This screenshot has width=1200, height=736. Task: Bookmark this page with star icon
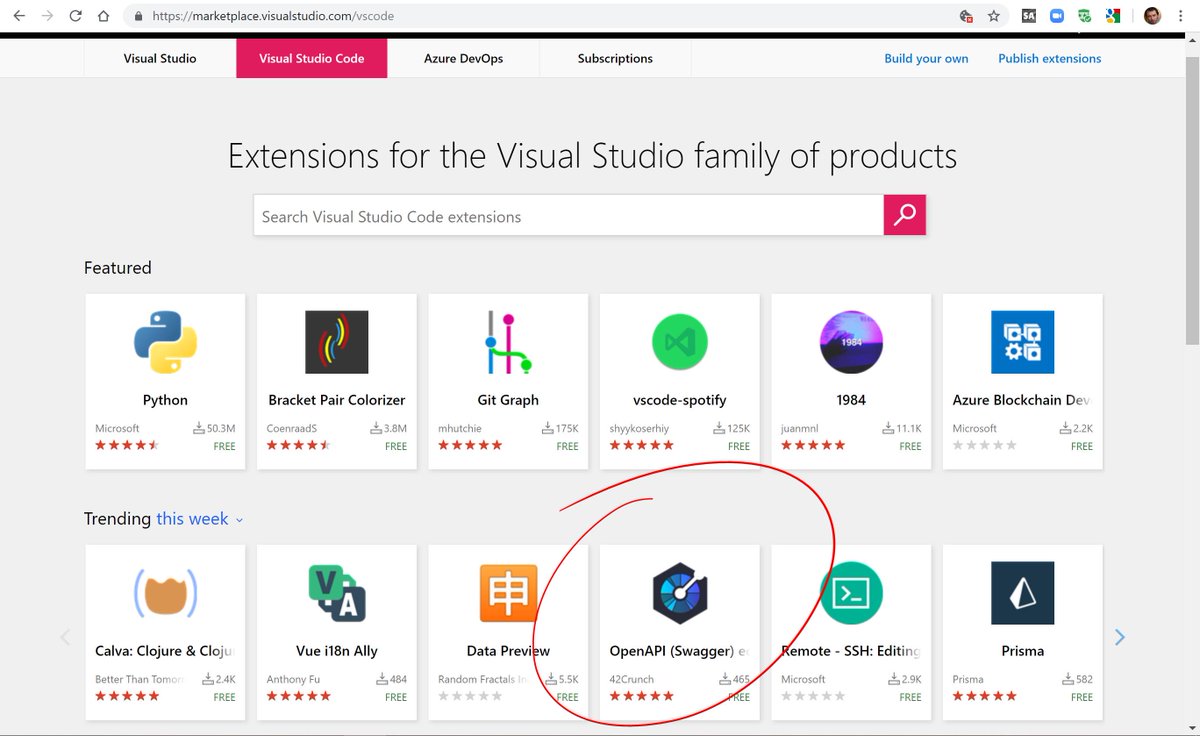(x=994, y=16)
